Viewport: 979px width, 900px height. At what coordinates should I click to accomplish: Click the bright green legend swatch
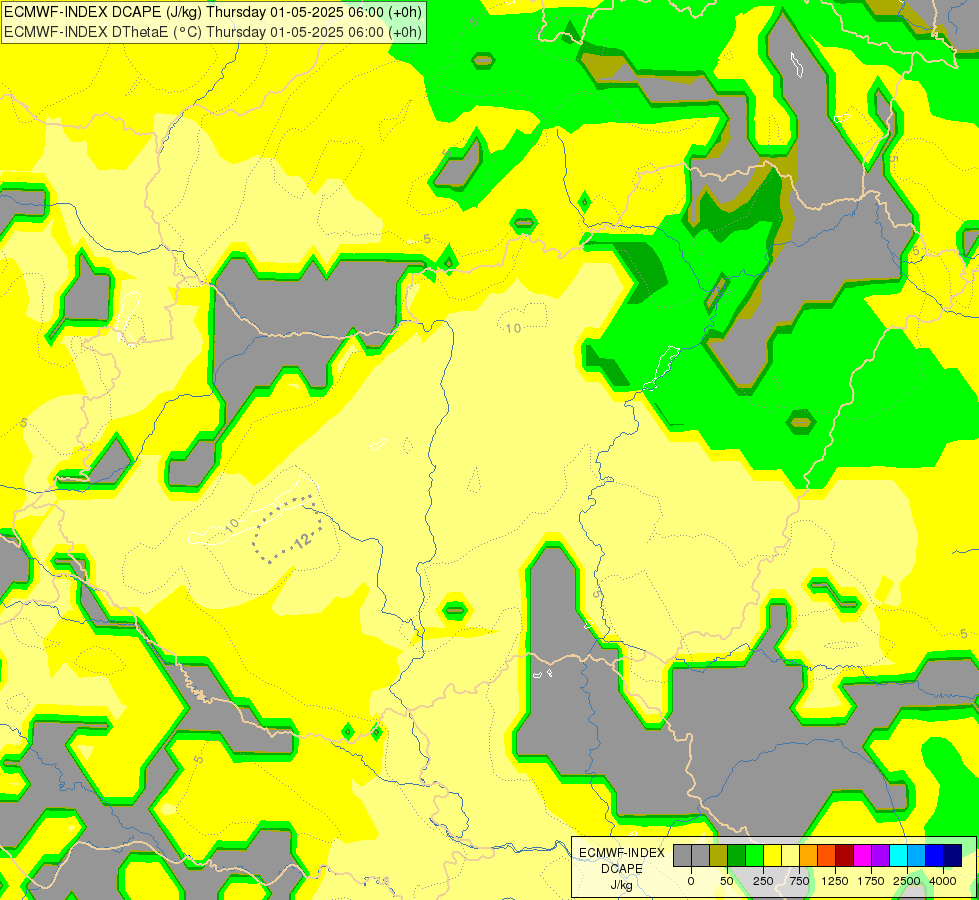tap(755, 856)
